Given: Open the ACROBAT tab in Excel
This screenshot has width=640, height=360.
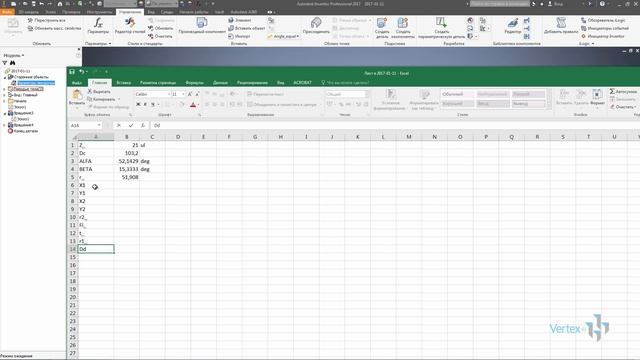Looking at the screenshot, I should pos(302,82).
